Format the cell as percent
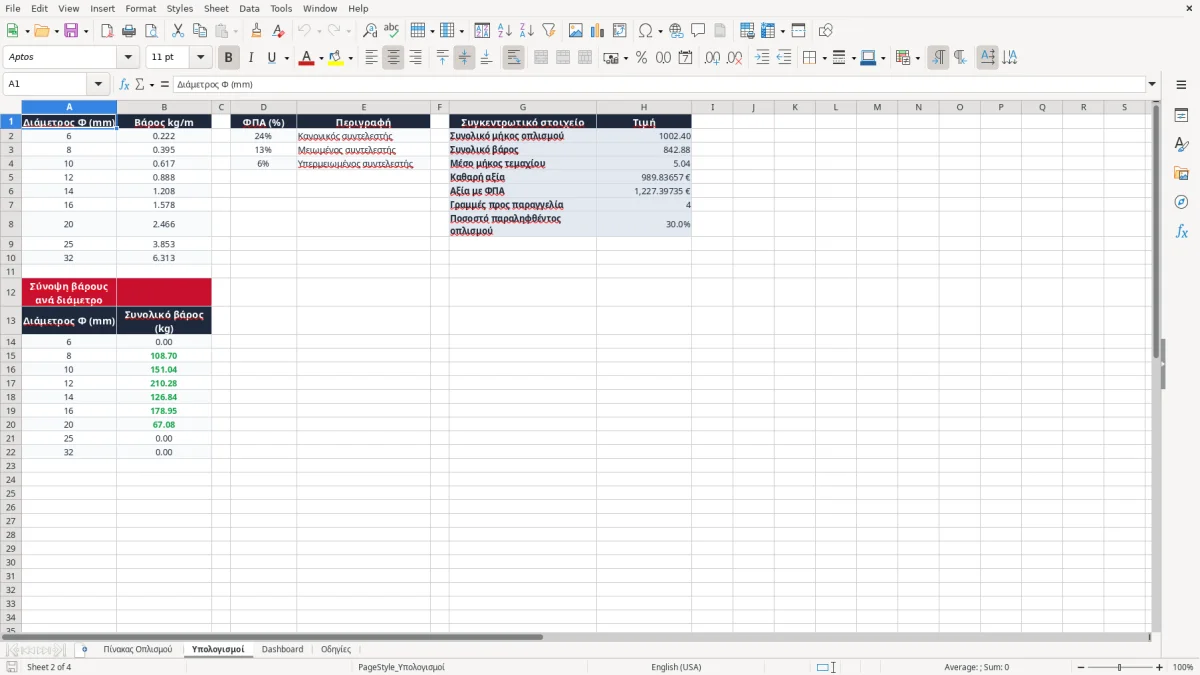 [x=641, y=58]
